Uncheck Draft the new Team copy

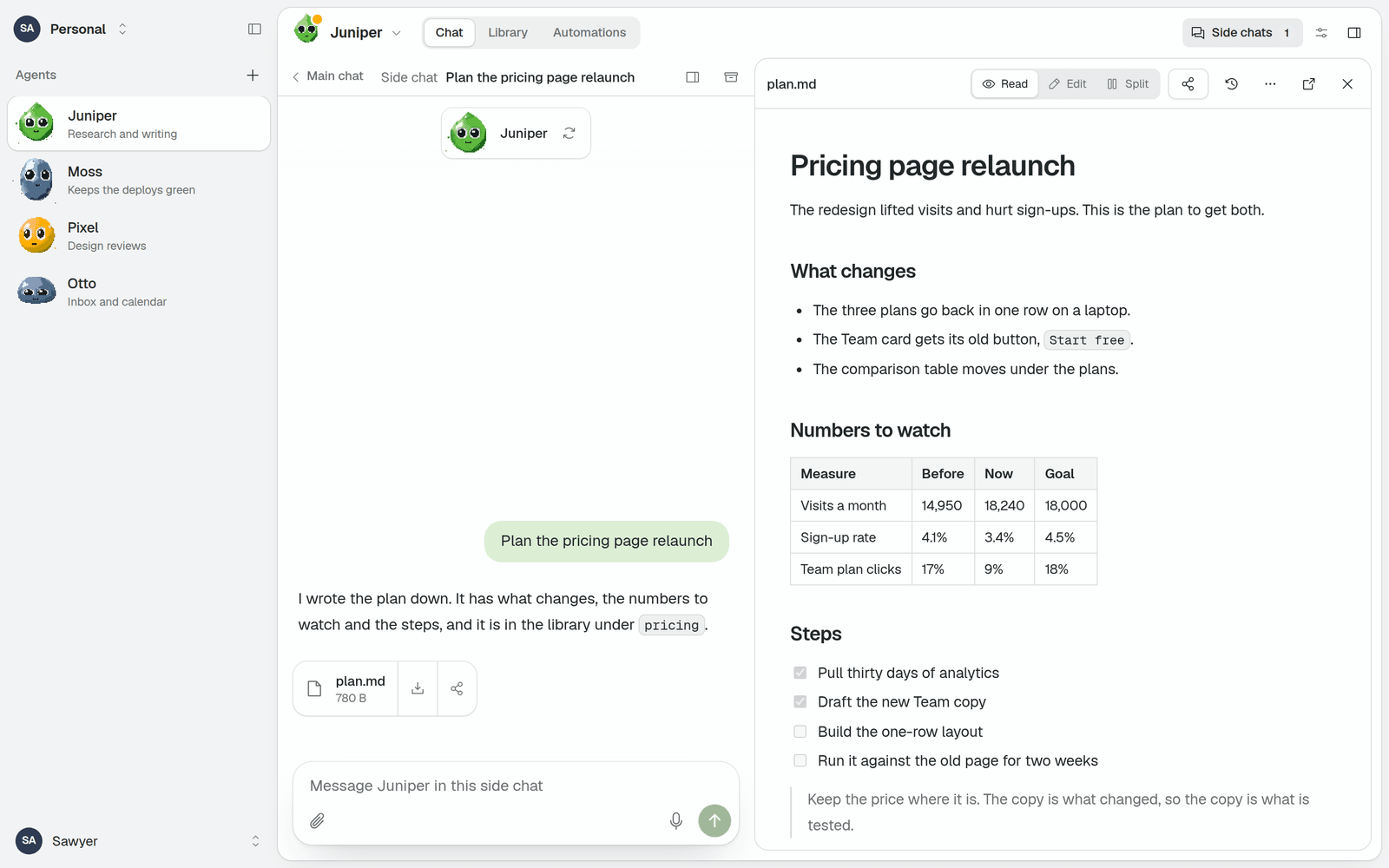coord(800,701)
